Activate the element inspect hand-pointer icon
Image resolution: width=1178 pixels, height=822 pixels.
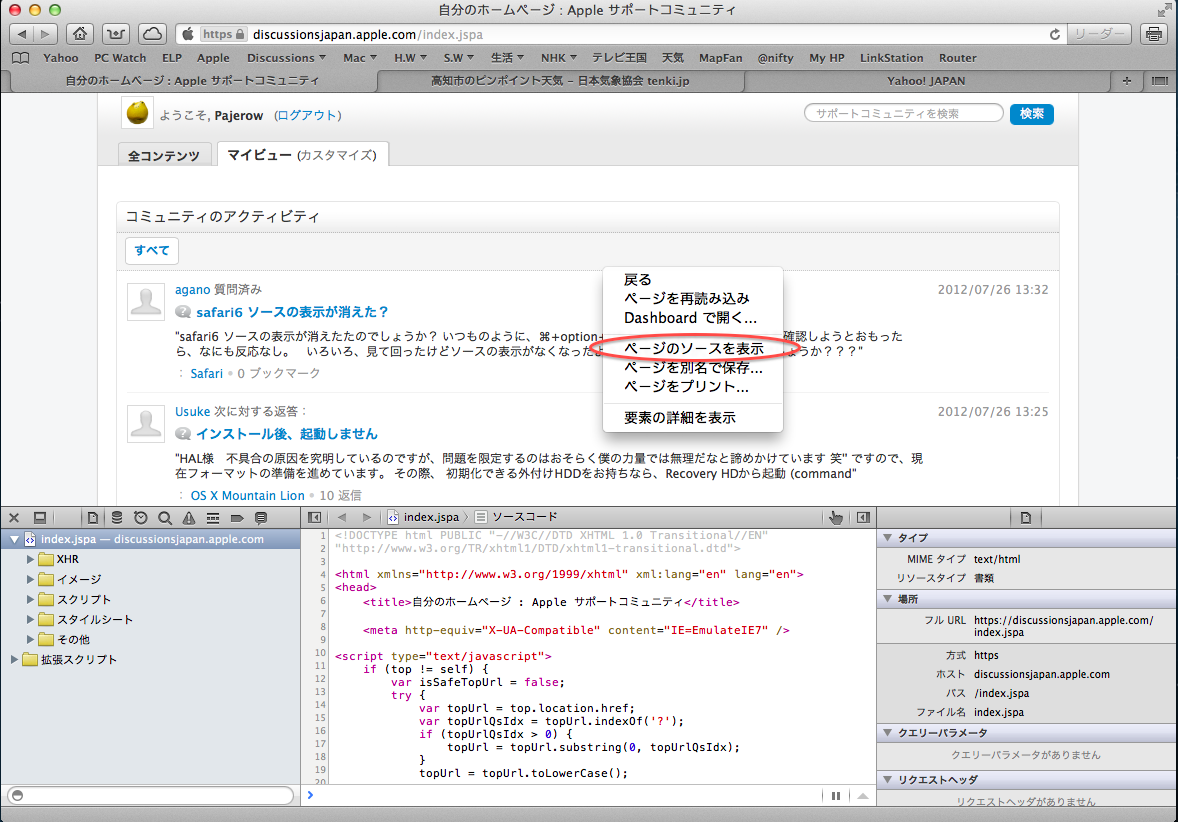pos(836,517)
